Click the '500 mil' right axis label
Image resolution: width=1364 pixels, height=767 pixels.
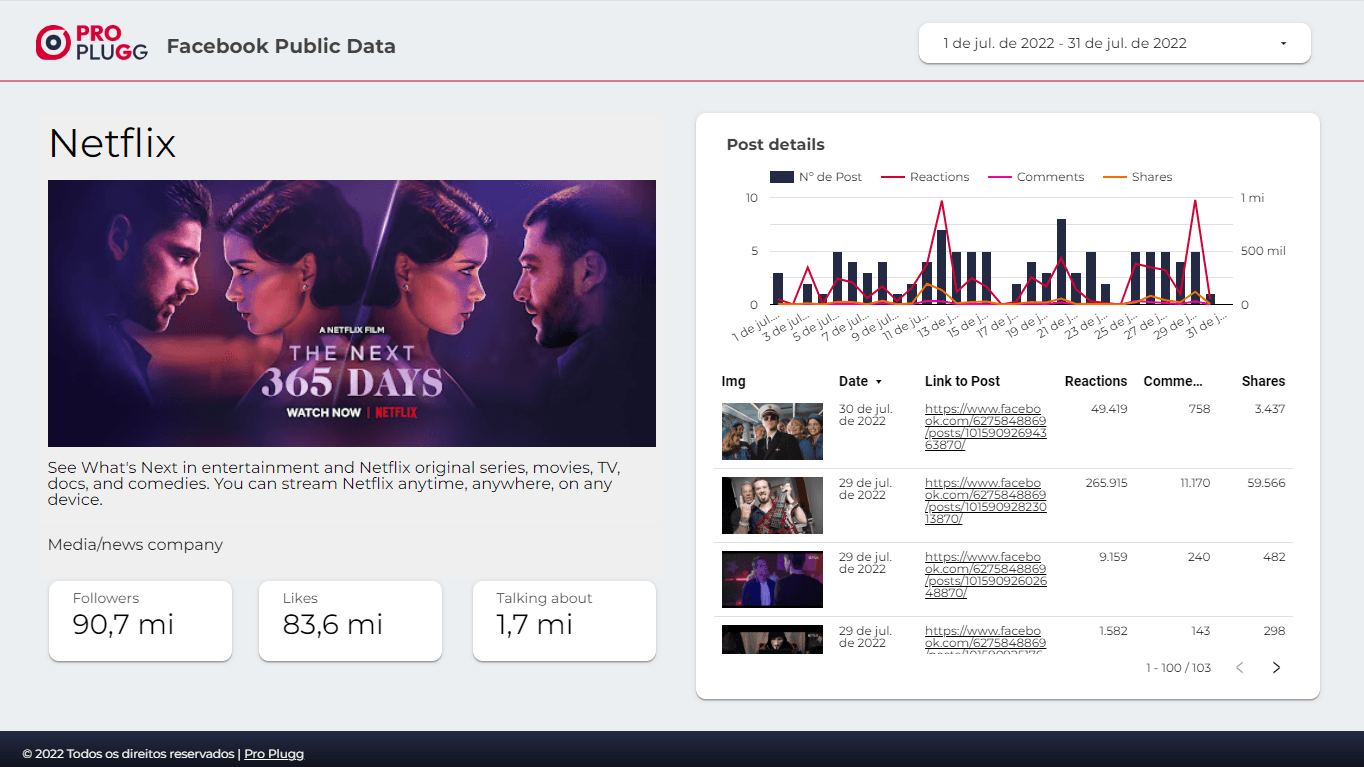pos(1263,251)
